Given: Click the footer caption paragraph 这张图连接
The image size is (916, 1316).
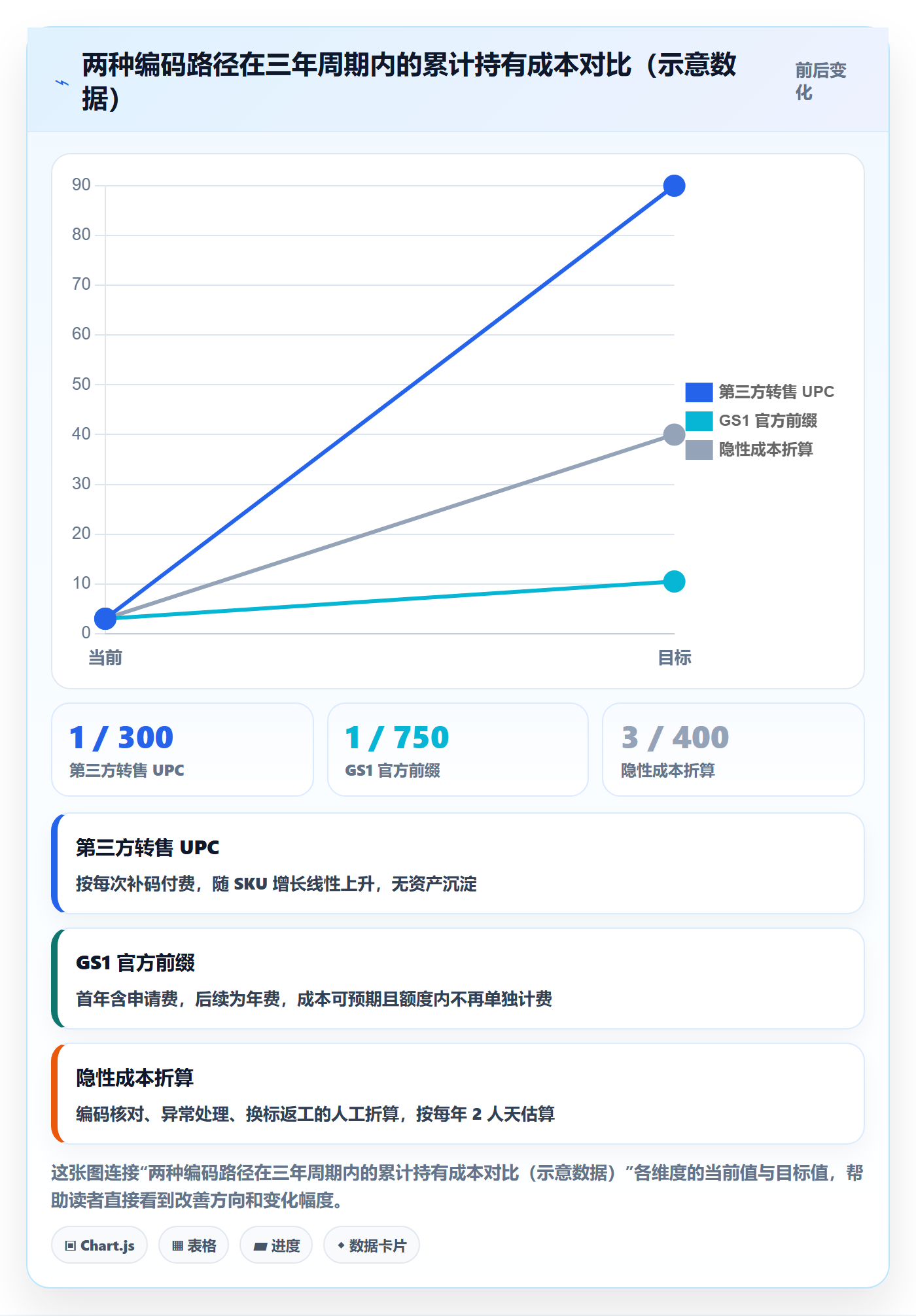Looking at the screenshot, I should (x=457, y=1186).
